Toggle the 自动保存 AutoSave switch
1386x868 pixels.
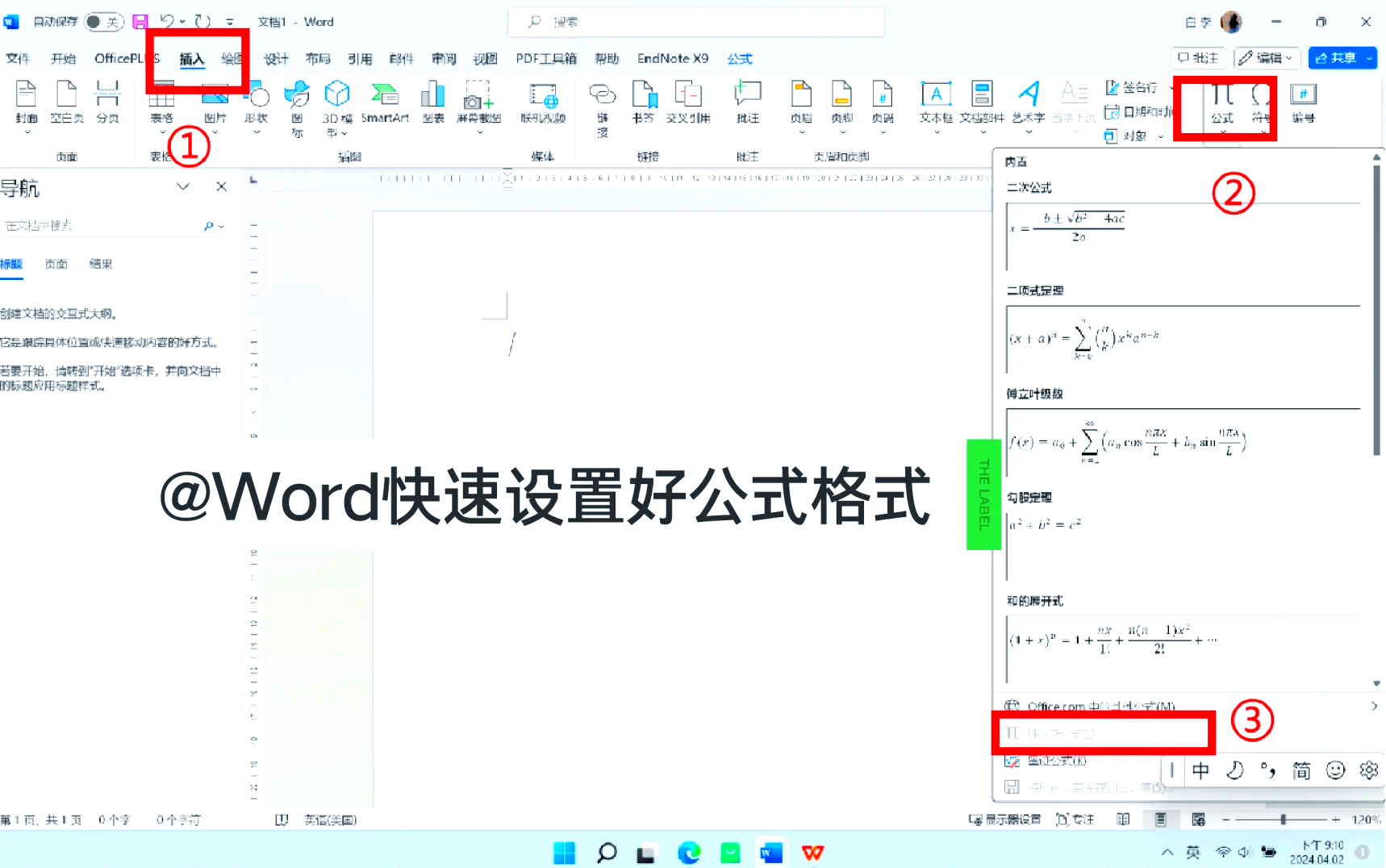104,22
